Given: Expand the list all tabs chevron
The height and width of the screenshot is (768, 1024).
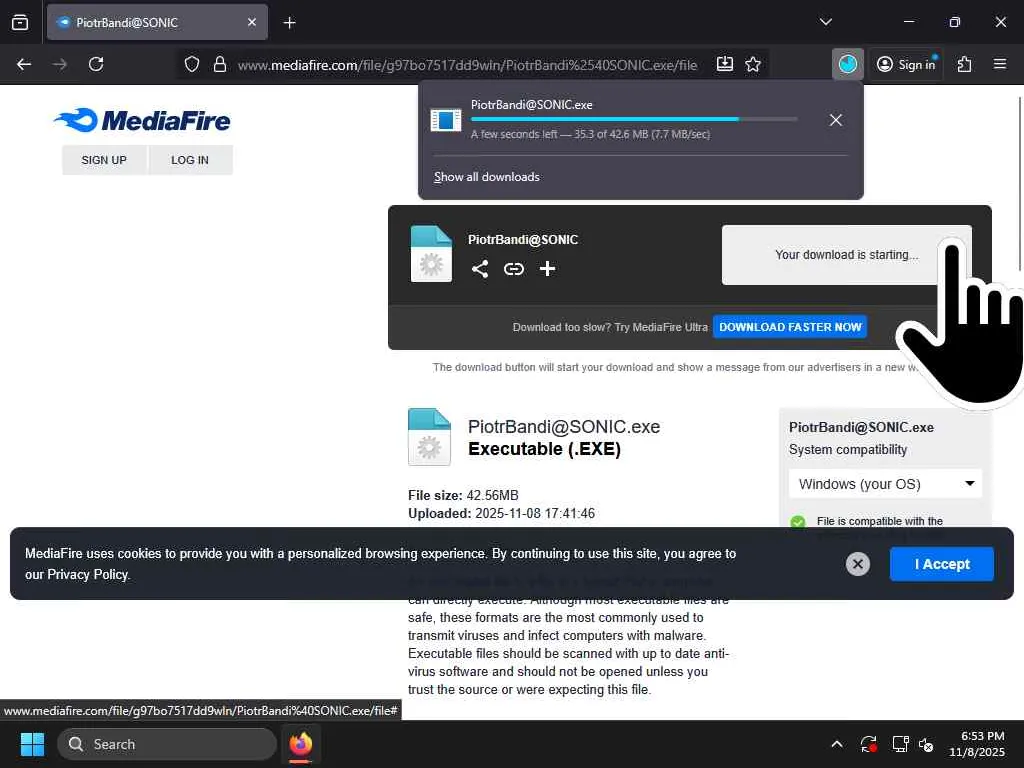Looking at the screenshot, I should coord(825,22).
